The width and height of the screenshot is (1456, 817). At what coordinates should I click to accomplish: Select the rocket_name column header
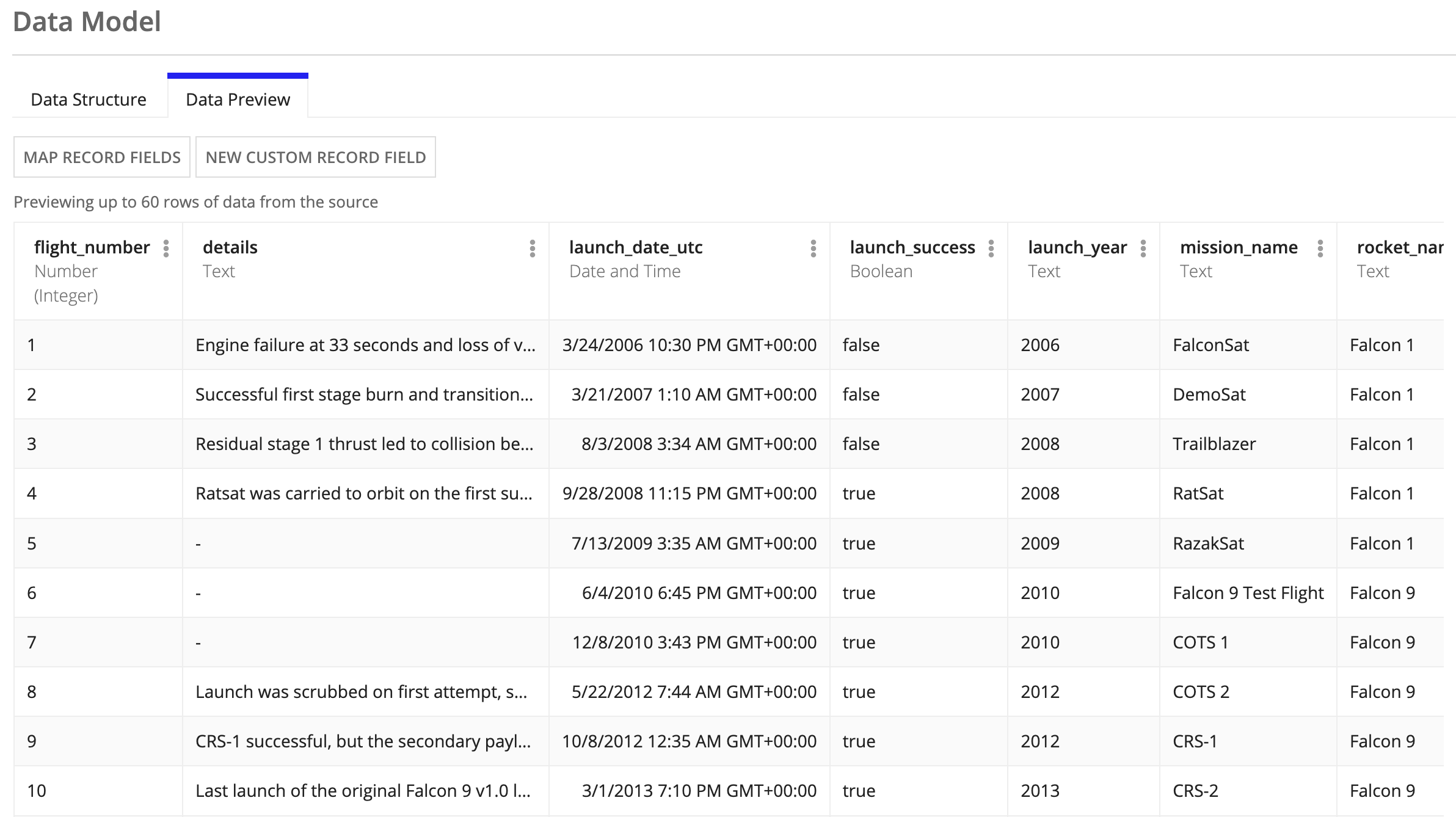click(1391, 271)
